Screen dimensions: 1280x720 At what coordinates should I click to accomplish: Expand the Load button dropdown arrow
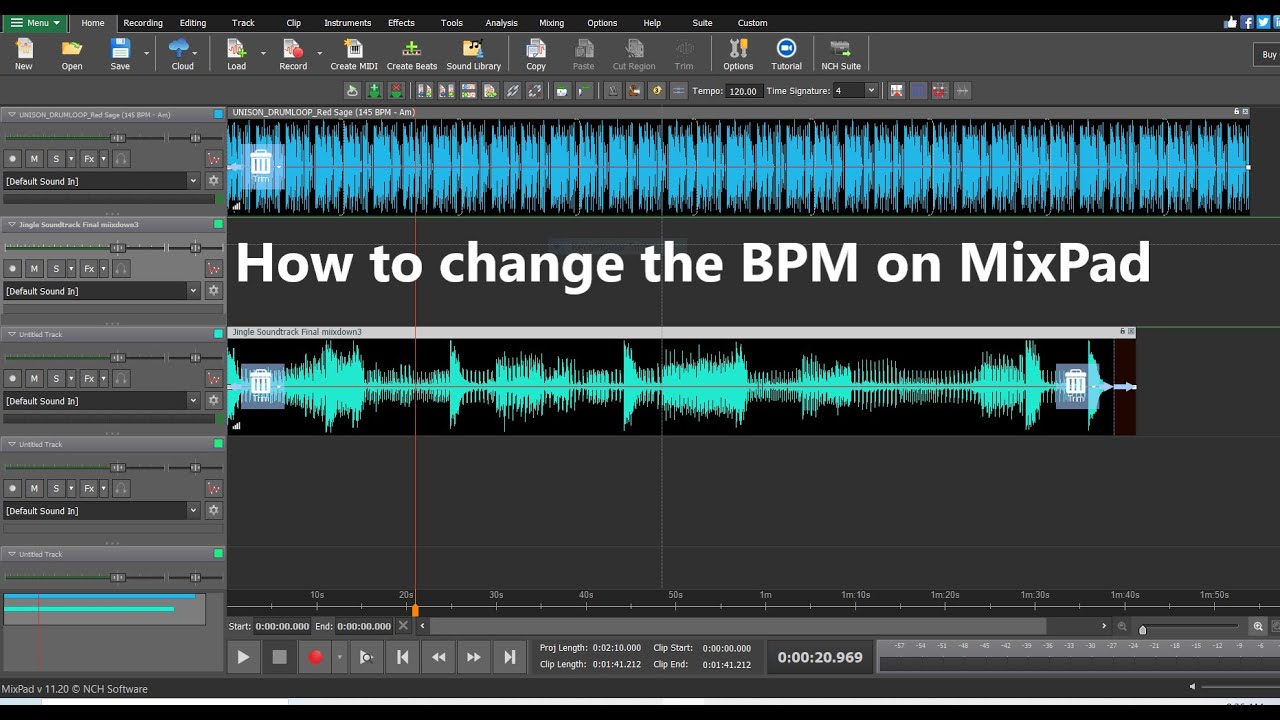point(263,54)
